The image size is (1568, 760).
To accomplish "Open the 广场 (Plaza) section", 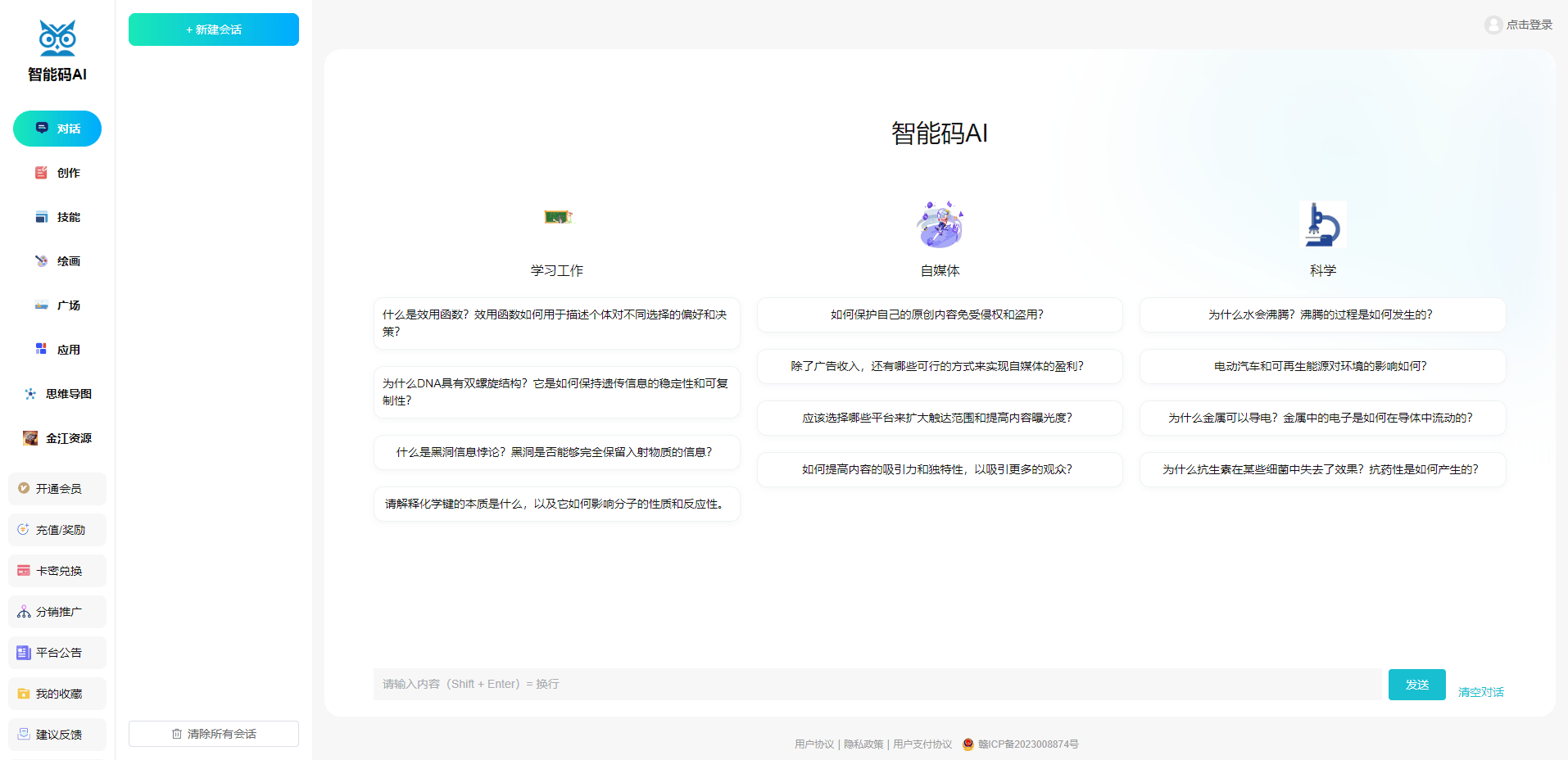I will tap(57, 305).
